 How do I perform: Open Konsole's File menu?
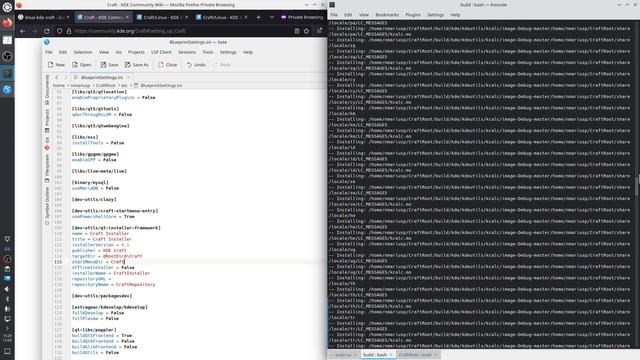tap(334, 15)
